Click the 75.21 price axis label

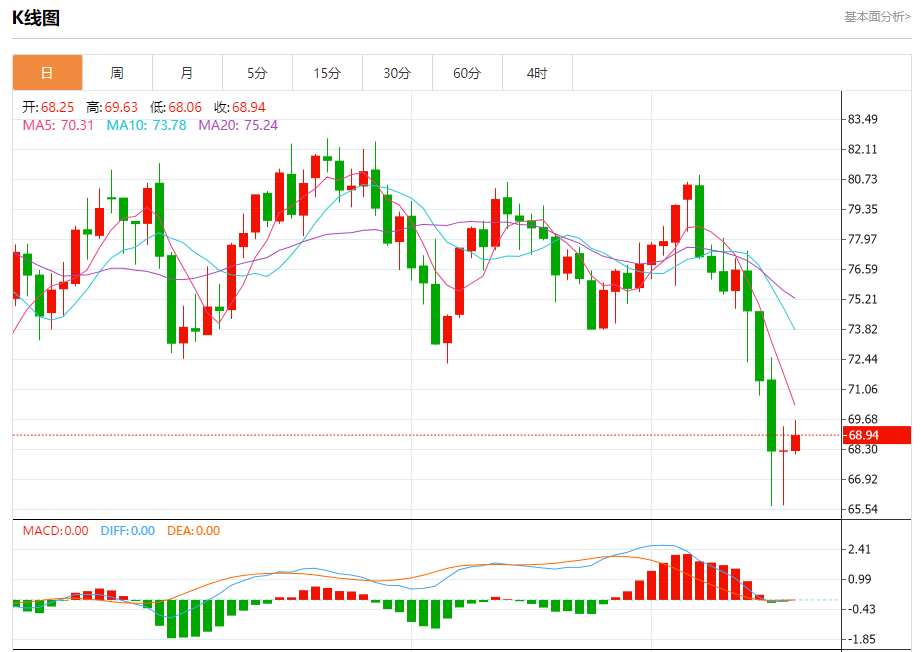tap(863, 299)
